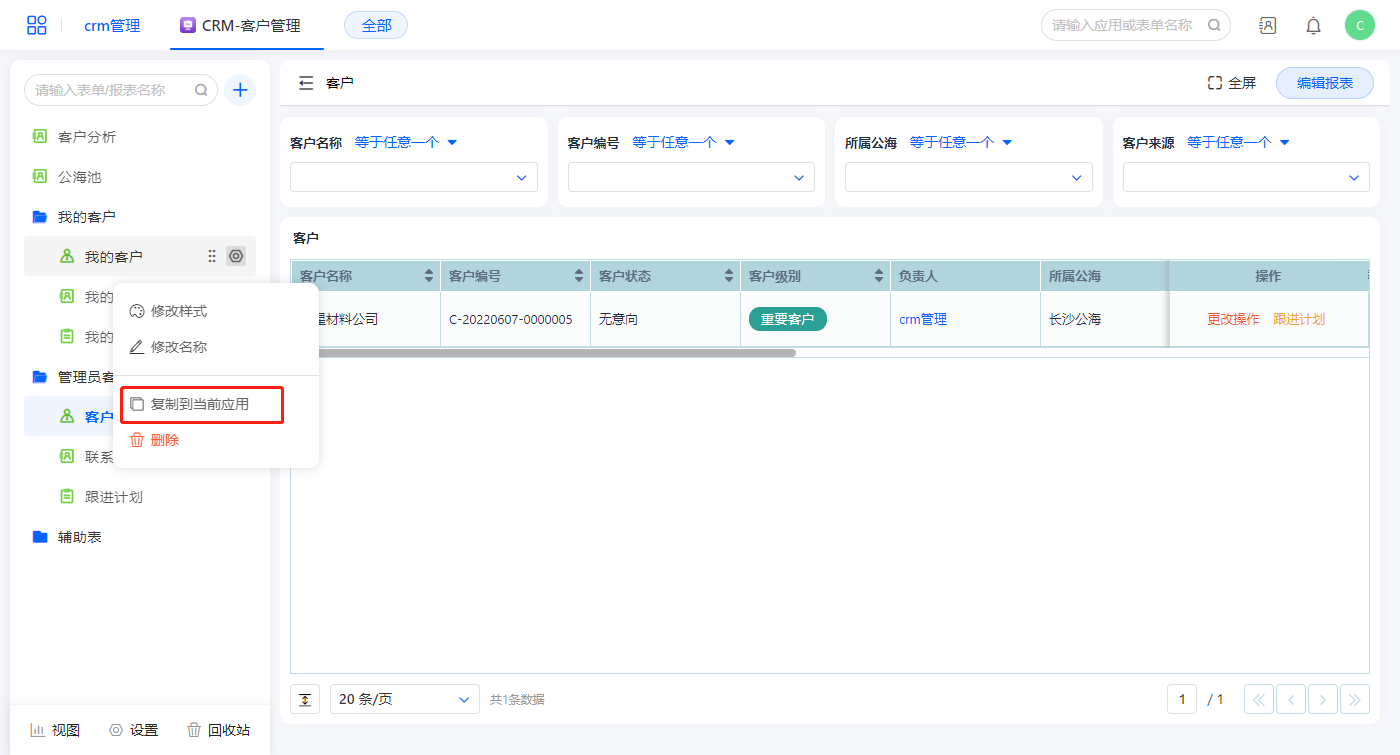The image size is (1400, 755).
Task: Click the plus button to add a form
Action: [240, 90]
